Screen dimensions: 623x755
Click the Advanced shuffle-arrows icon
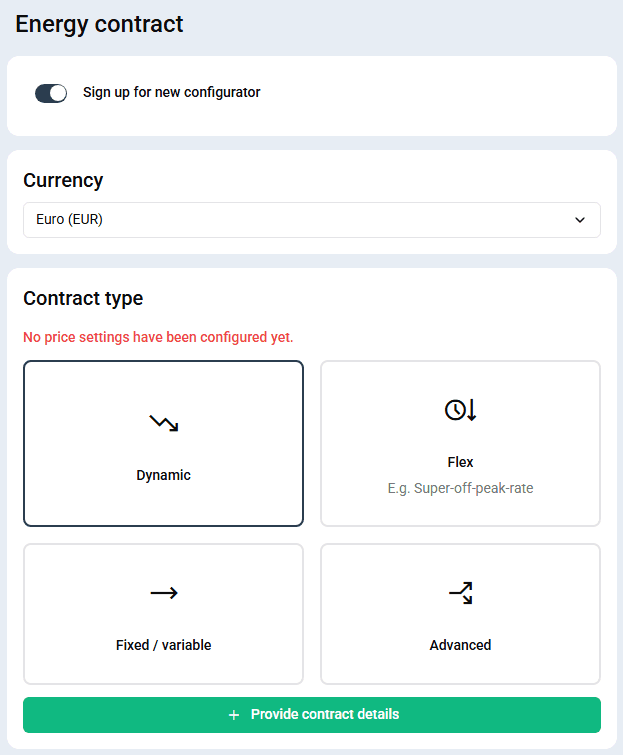[460, 593]
